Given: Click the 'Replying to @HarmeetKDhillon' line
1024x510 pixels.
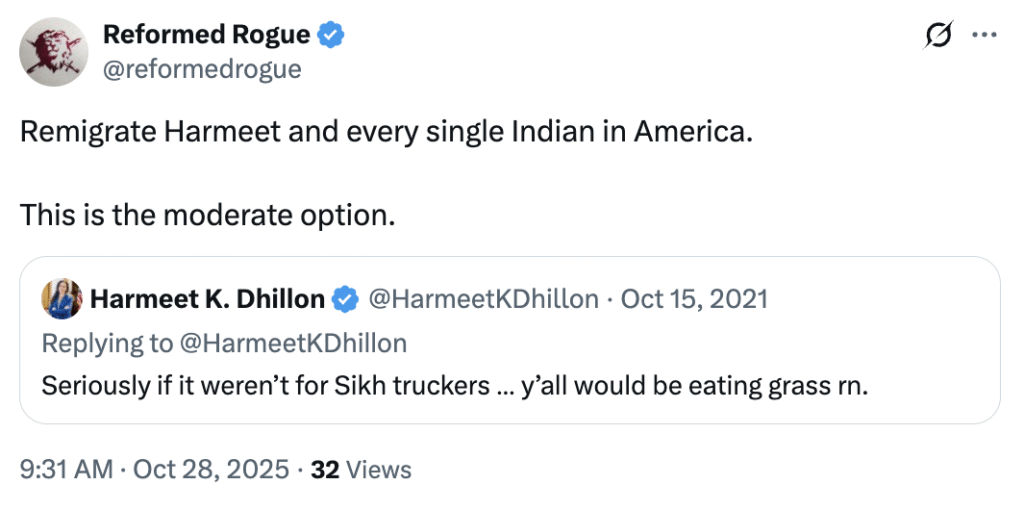Looking at the screenshot, I should tap(224, 343).
